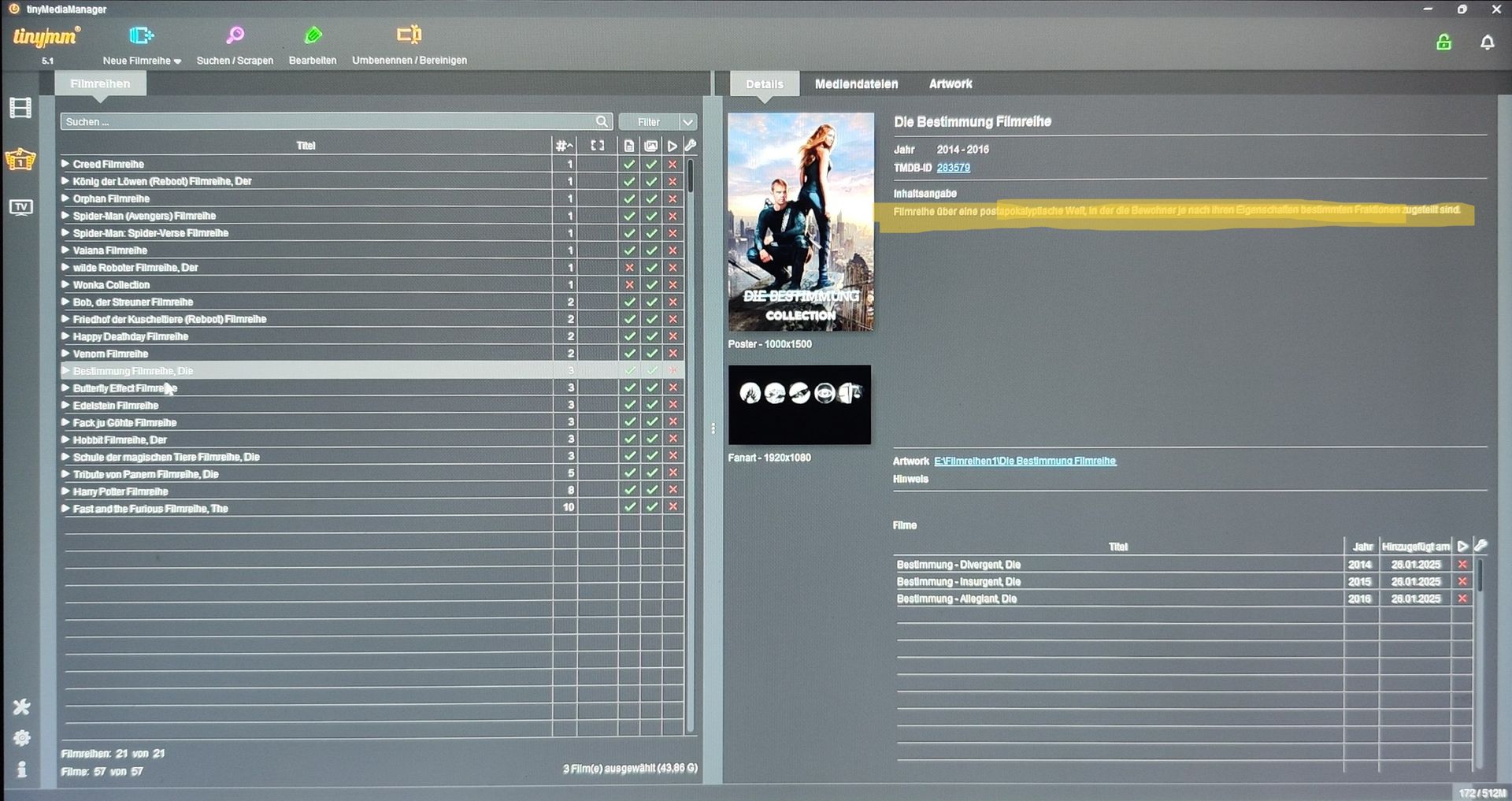Click the NFO column header icon
Screen dimensions: 1512x801
pyautogui.click(x=629, y=146)
